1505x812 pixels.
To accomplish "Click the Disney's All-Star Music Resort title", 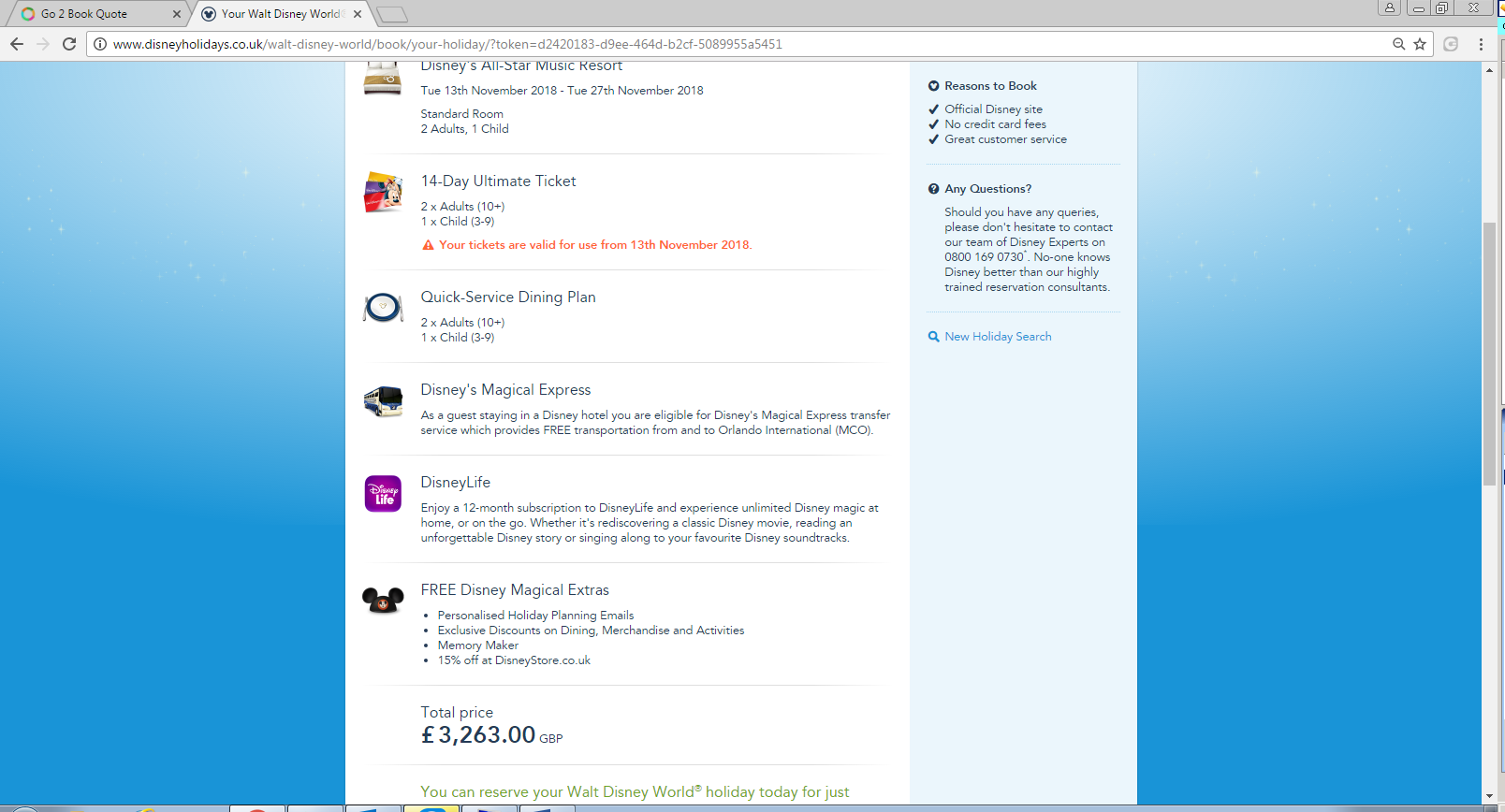I will (x=521, y=66).
